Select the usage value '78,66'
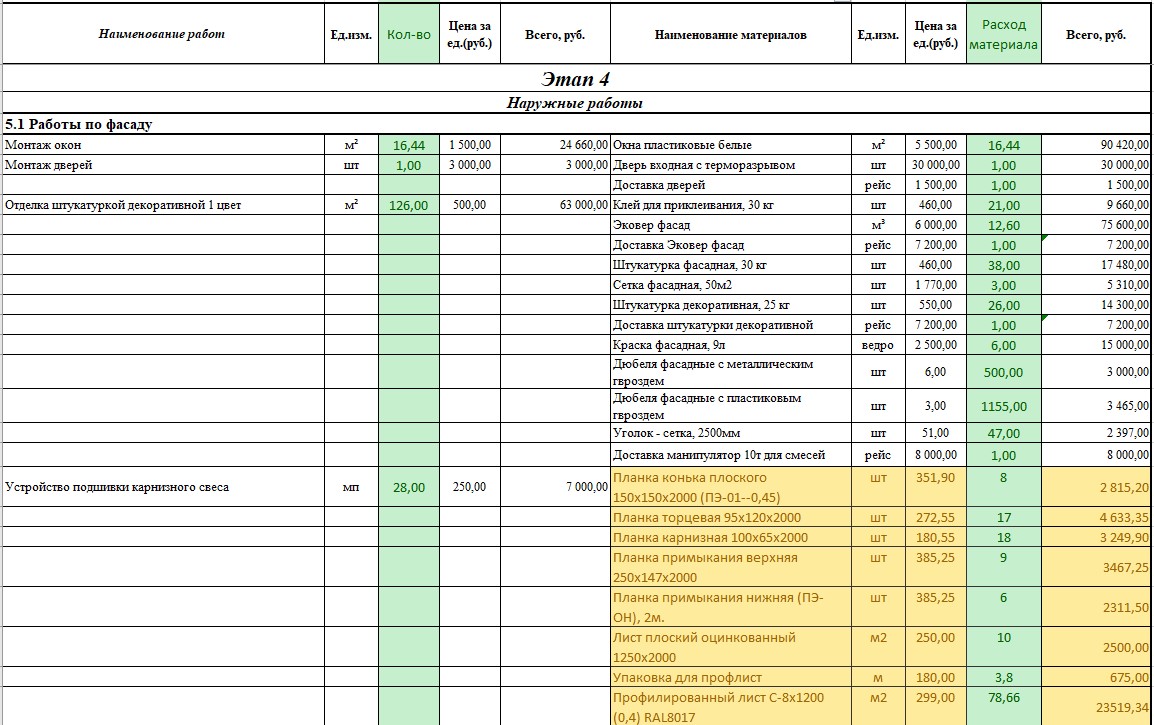The height and width of the screenshot is (725, 1154). (x=1003, y=706)
